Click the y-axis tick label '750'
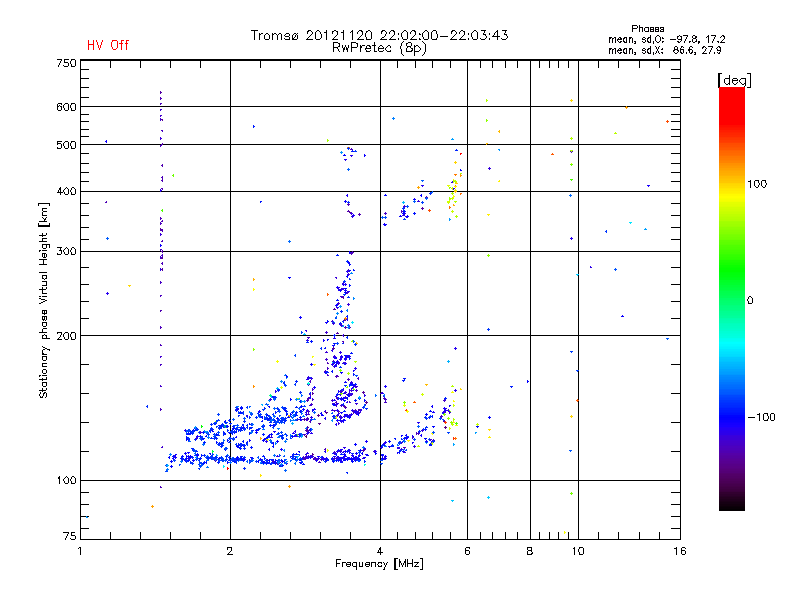800x600 pixels. click(x=66, y=63)
